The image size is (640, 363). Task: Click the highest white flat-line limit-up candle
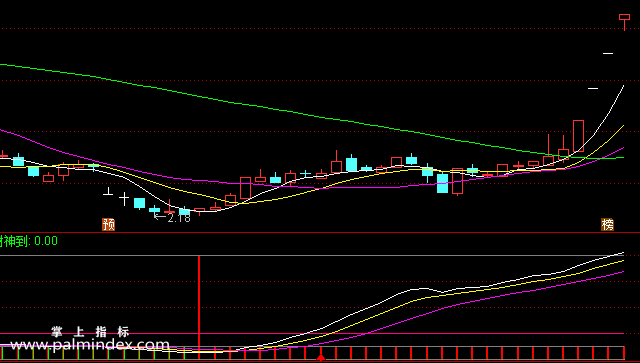[x=608, y=53]
